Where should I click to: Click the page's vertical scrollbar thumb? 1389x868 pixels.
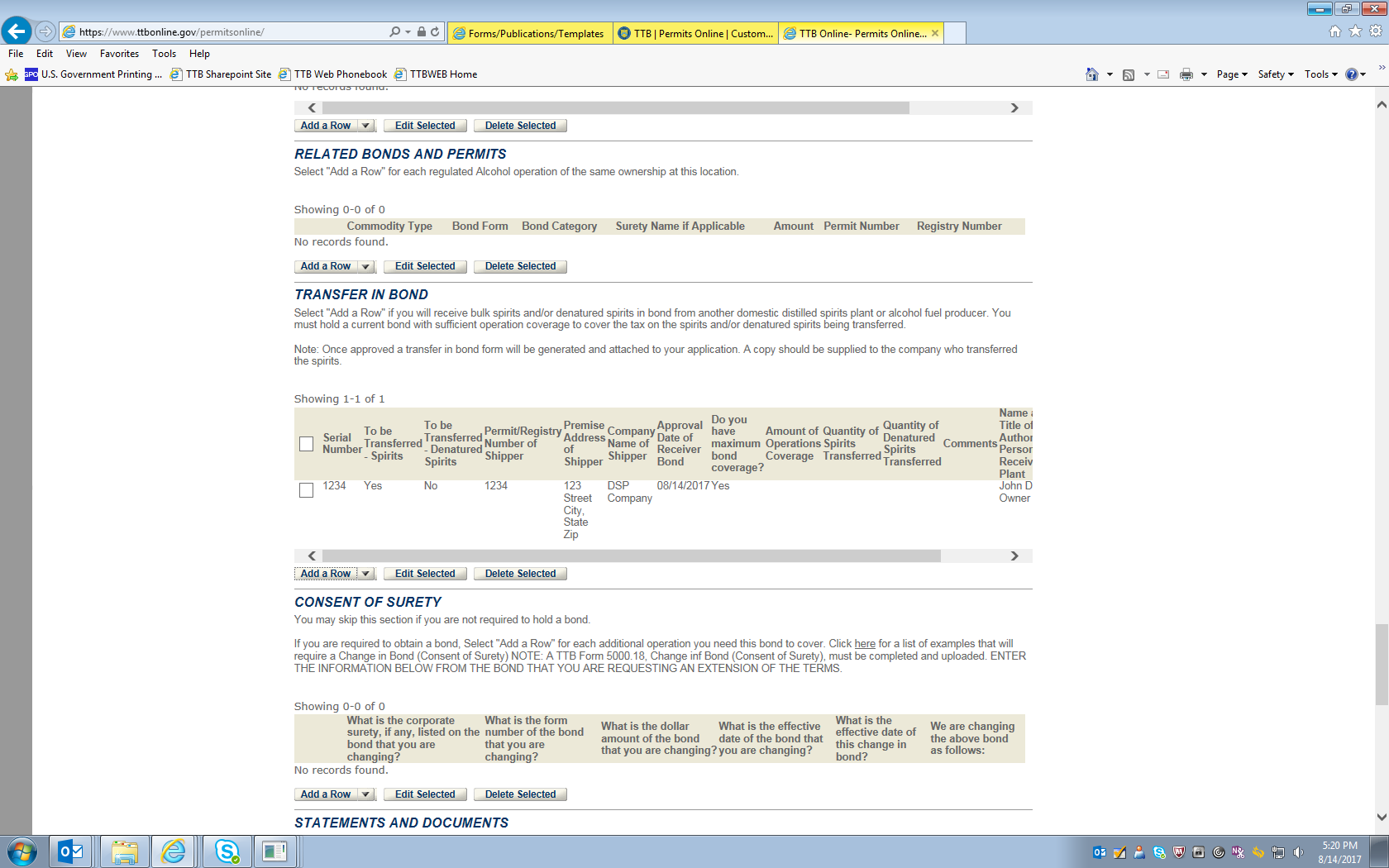point(1382,665)
